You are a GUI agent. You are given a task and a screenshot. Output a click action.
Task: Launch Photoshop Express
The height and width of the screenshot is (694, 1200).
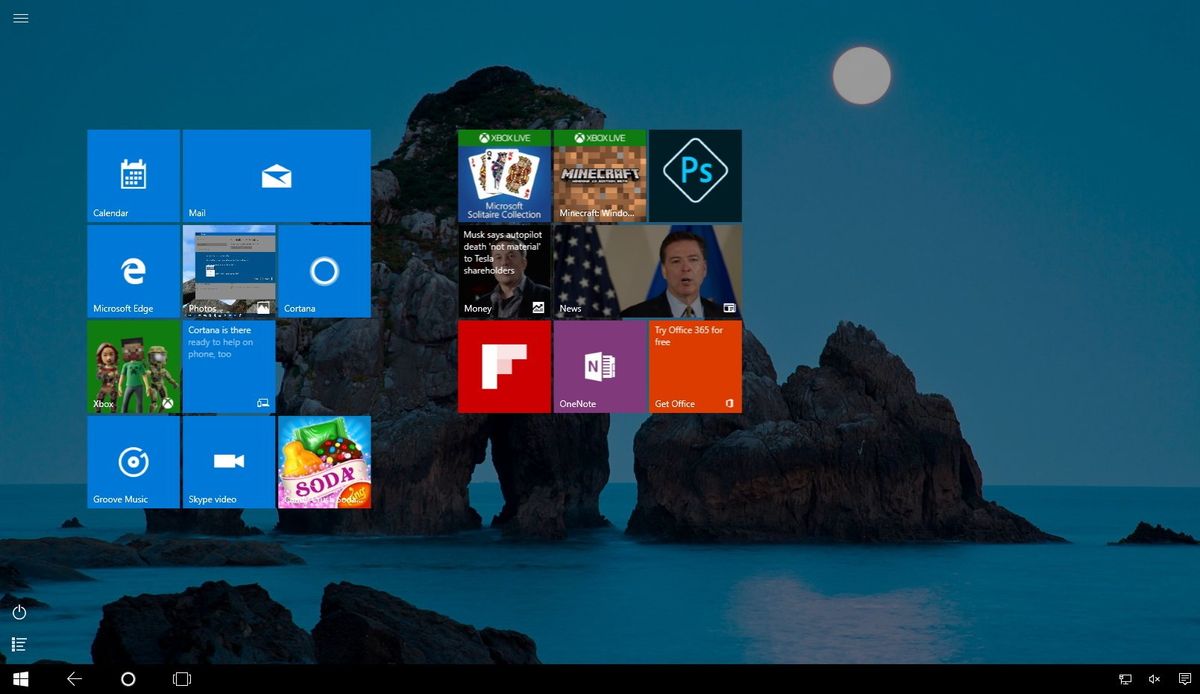pos(695,175)
